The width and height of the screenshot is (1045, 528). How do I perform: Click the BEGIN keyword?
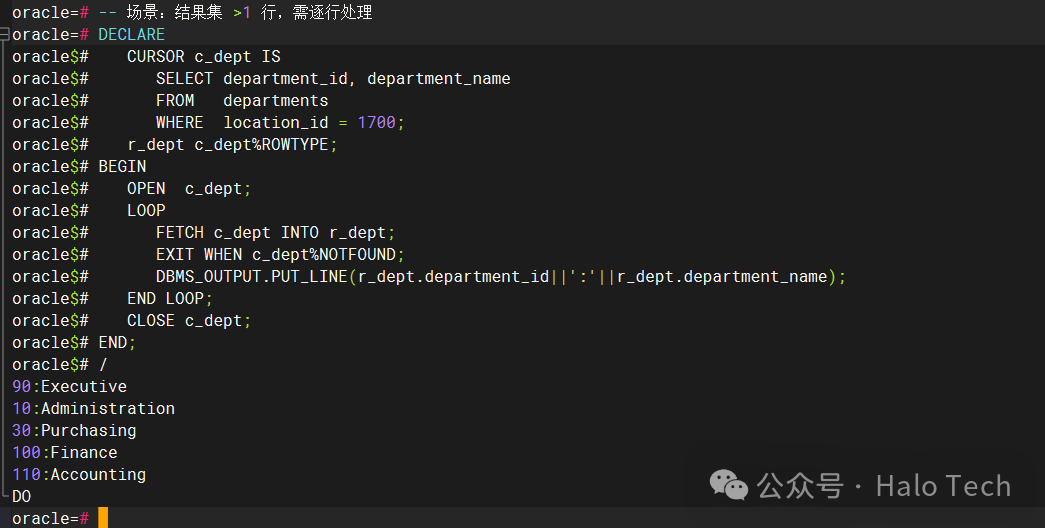tap(122, 167)
